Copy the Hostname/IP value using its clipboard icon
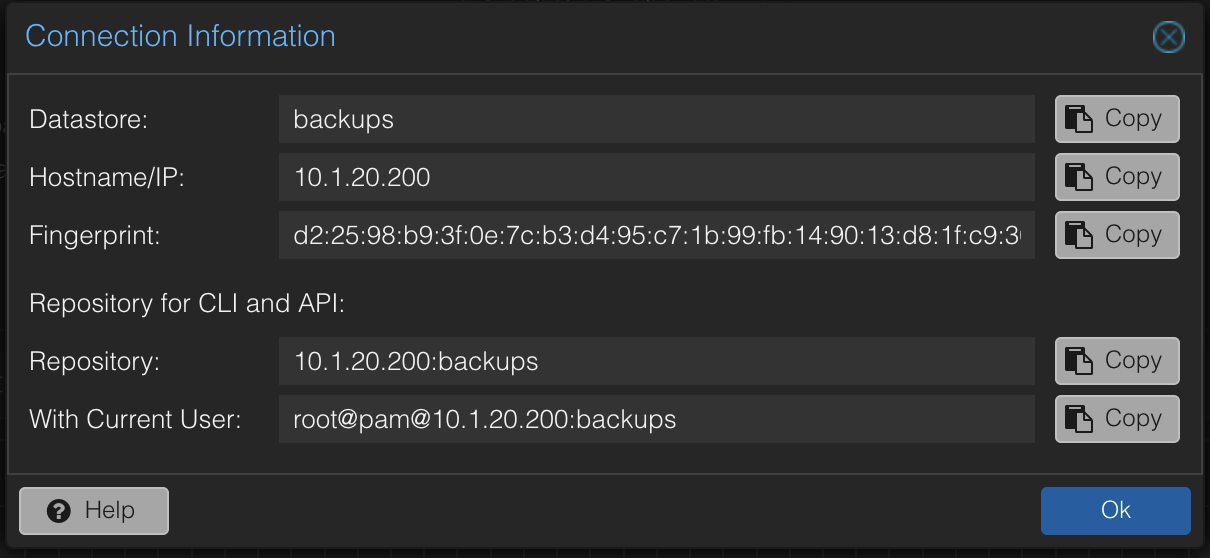The height and width of the screenshot is (558, 1210). [x=1078, y=177]
